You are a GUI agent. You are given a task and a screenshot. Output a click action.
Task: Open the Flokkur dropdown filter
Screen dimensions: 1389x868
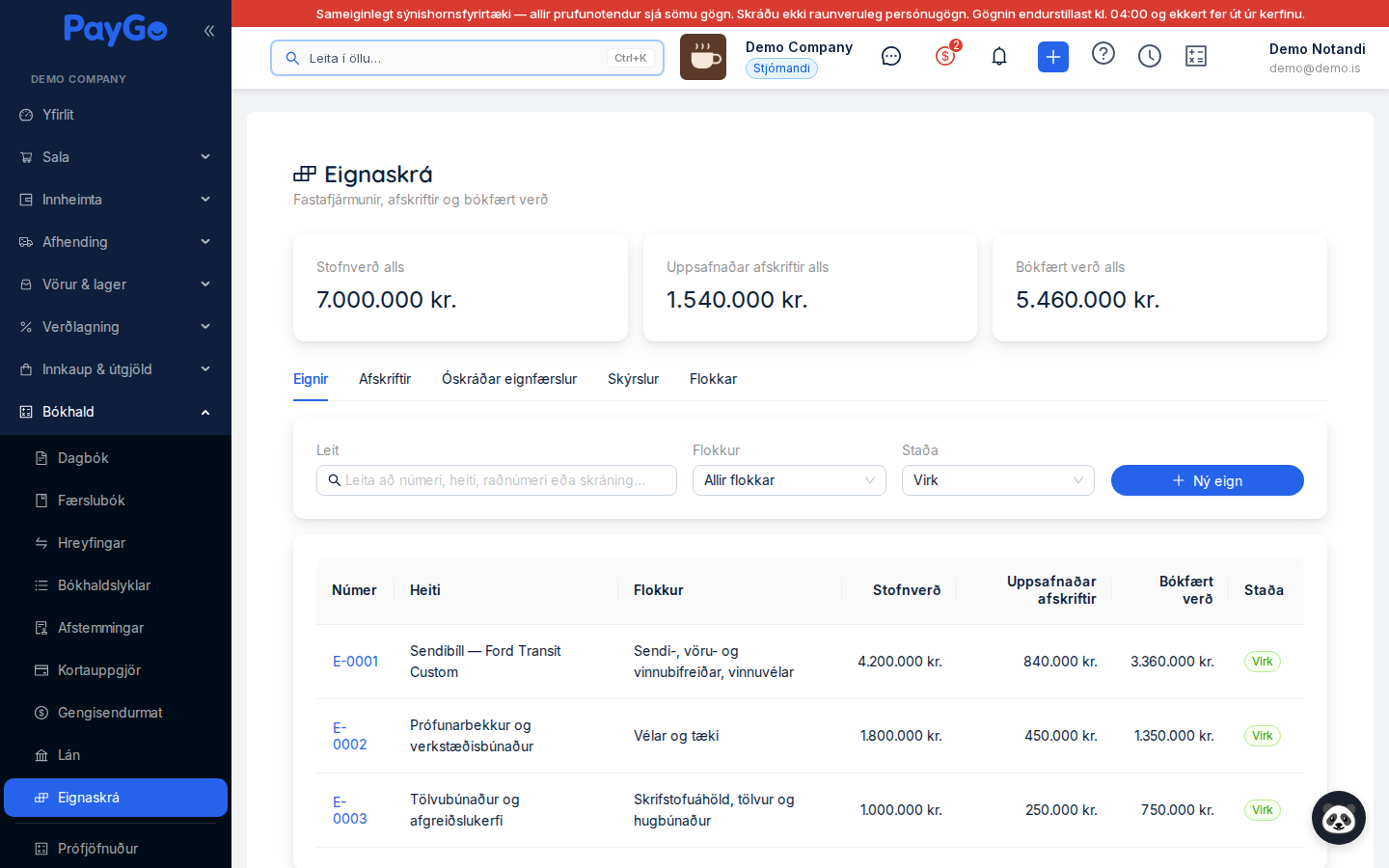click(789, 480)
